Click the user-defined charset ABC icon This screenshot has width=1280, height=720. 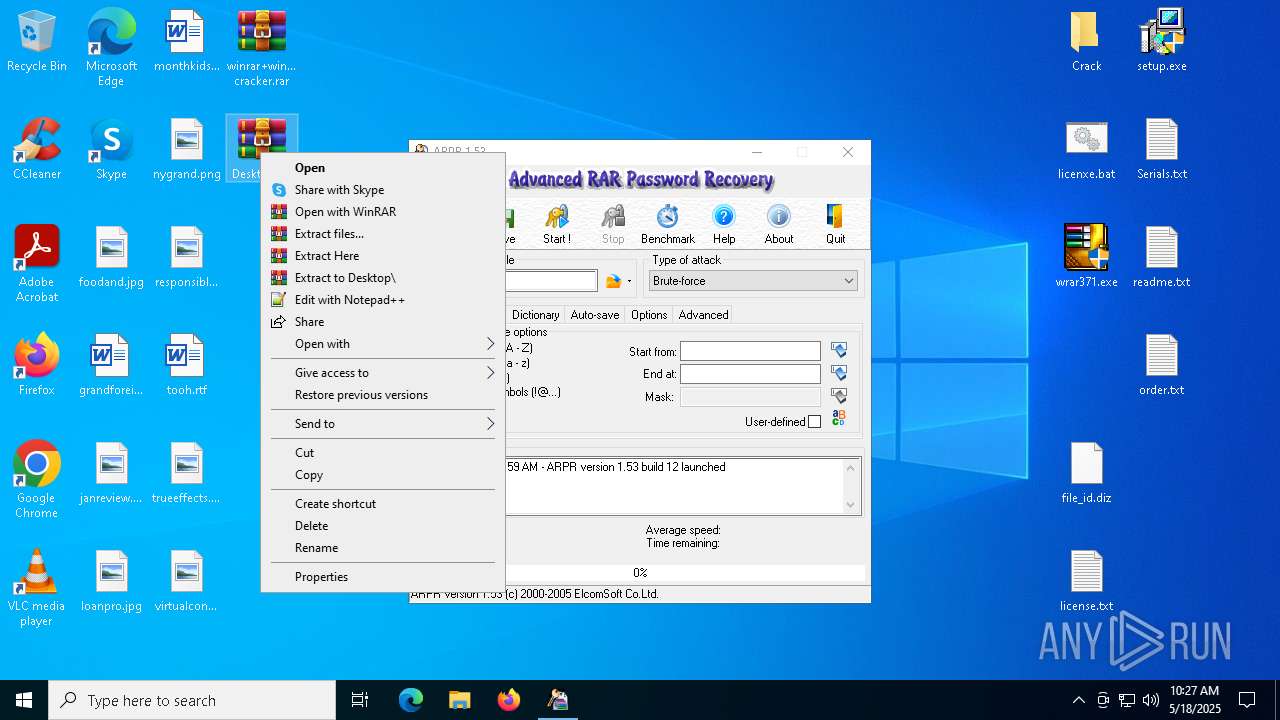pos(839,418)
